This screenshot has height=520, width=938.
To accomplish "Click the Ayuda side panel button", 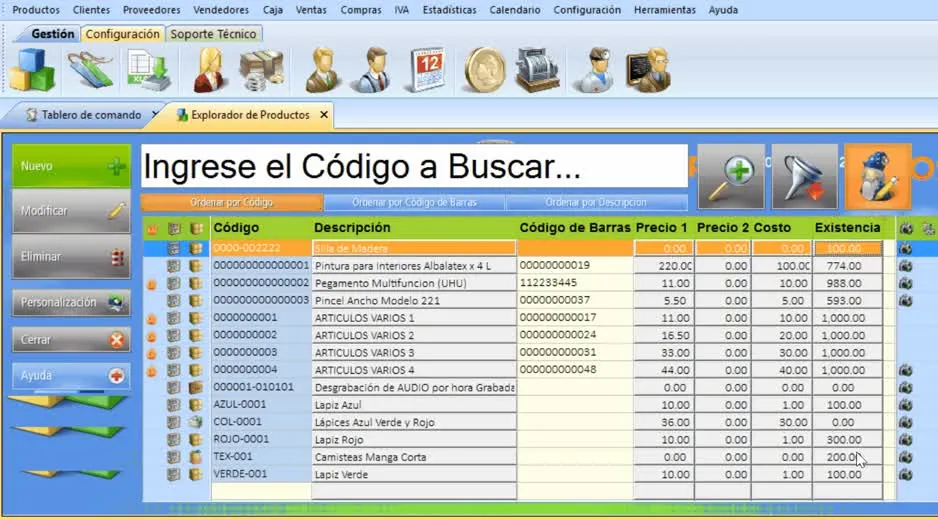I will tap(71, 376).
